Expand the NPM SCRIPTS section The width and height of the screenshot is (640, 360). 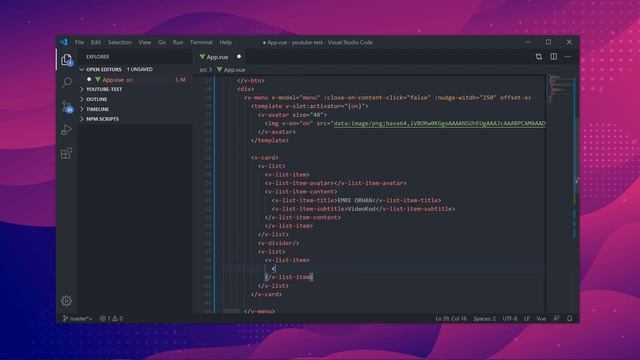coord(102,119)
